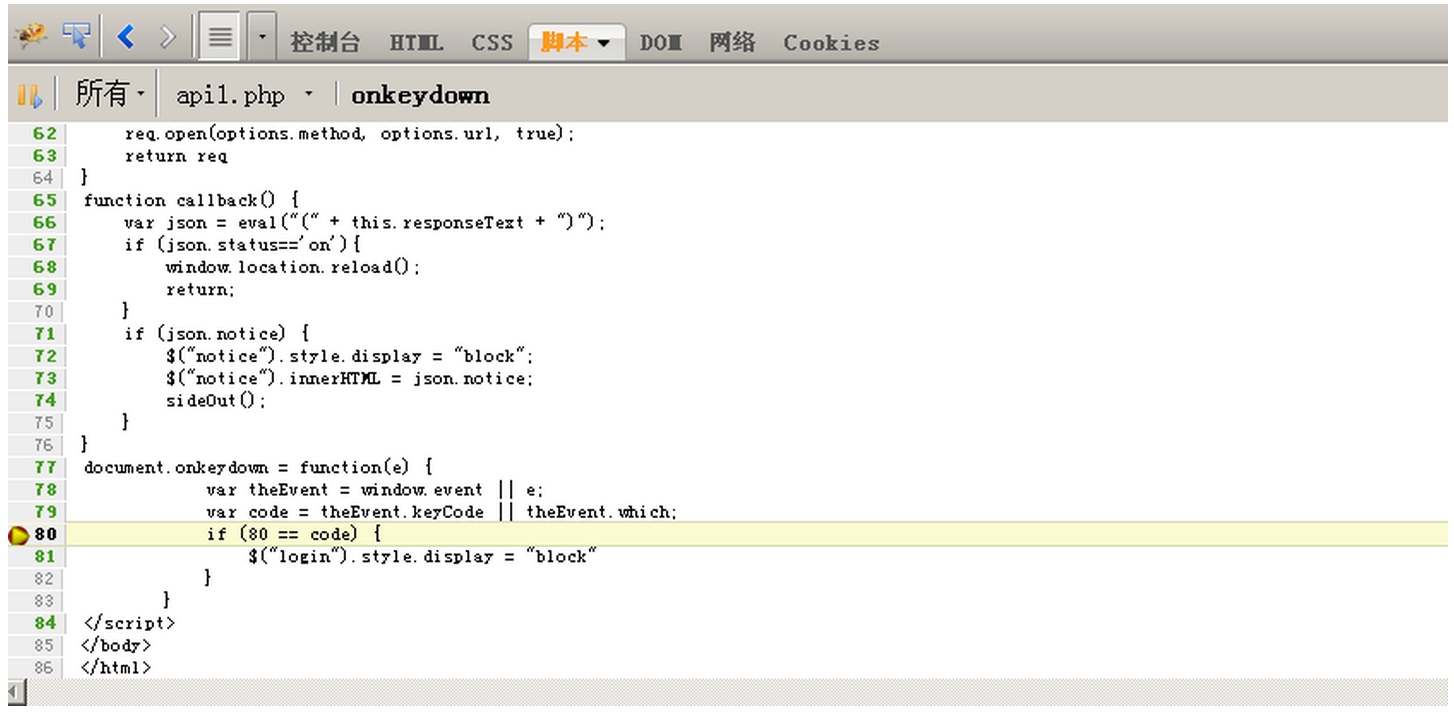Open the api1.php file selector dropdown
Image resolution: width=1454 pixels, height=712 pixels.
pos(245,95)
